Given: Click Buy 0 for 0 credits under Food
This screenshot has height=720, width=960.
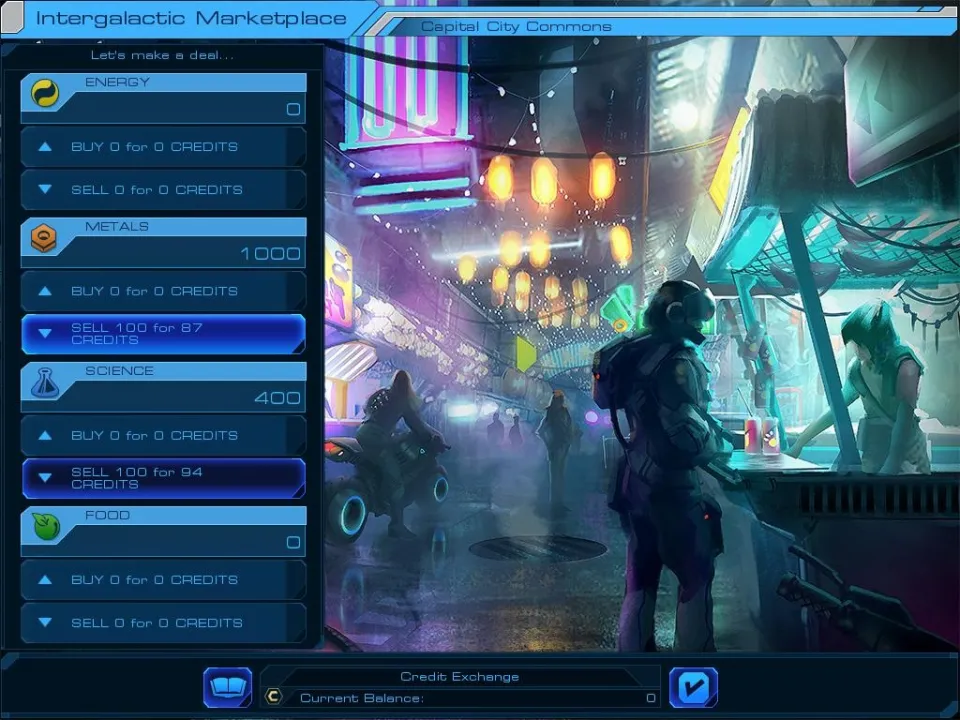Looking at the screenshot, I should (x=163, y=580).
